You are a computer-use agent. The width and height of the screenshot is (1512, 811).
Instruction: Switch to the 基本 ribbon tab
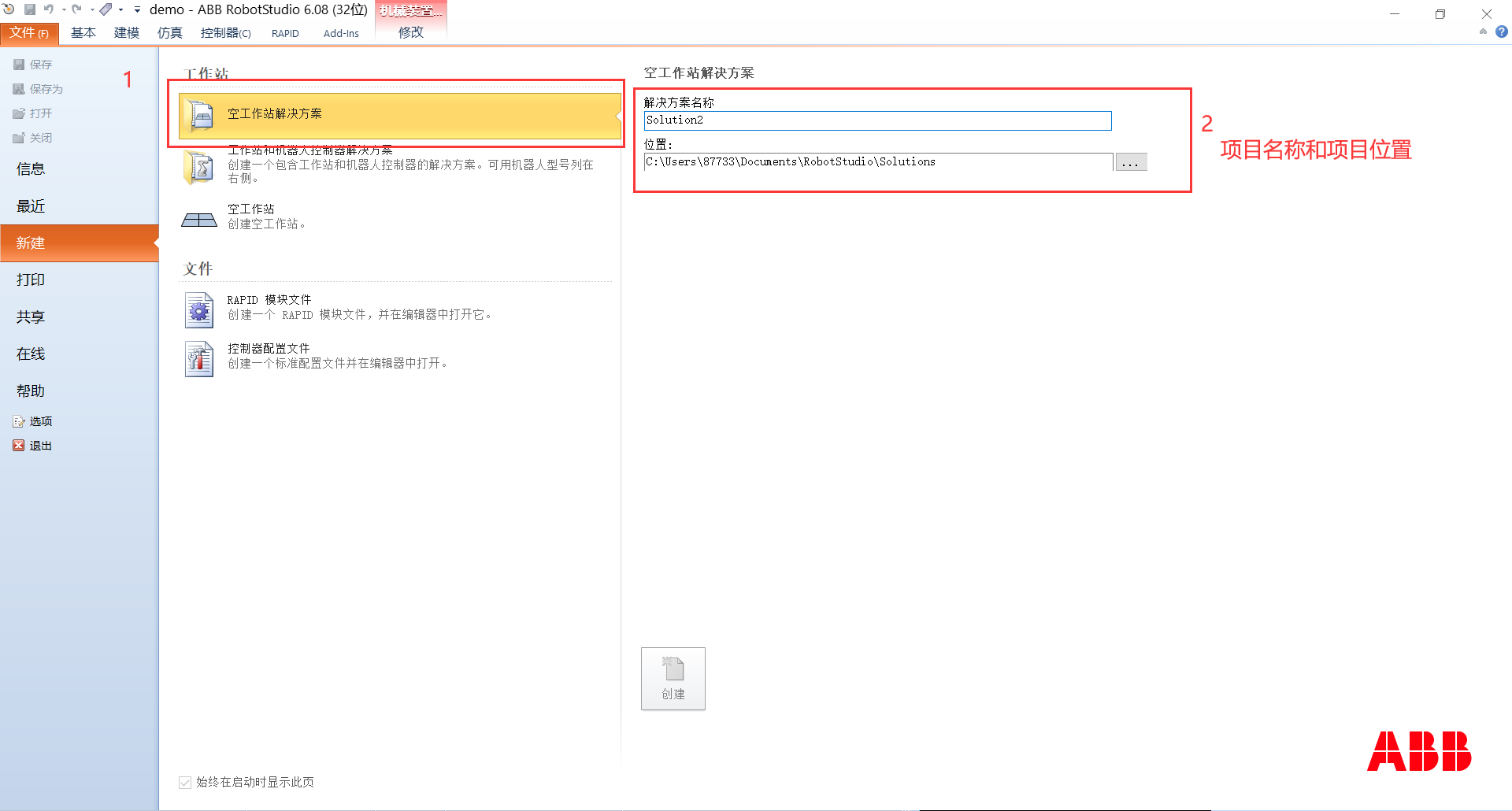coord(83,33)
